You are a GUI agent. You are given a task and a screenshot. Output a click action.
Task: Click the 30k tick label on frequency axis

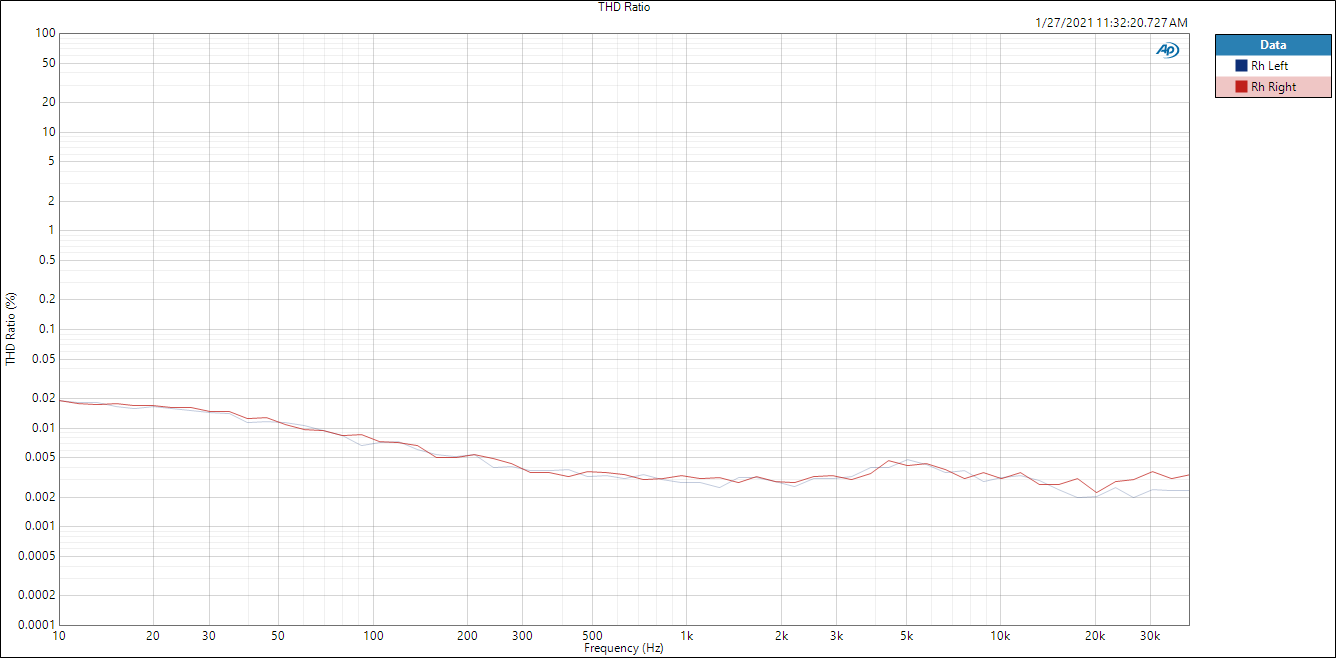click(1150, 636)
